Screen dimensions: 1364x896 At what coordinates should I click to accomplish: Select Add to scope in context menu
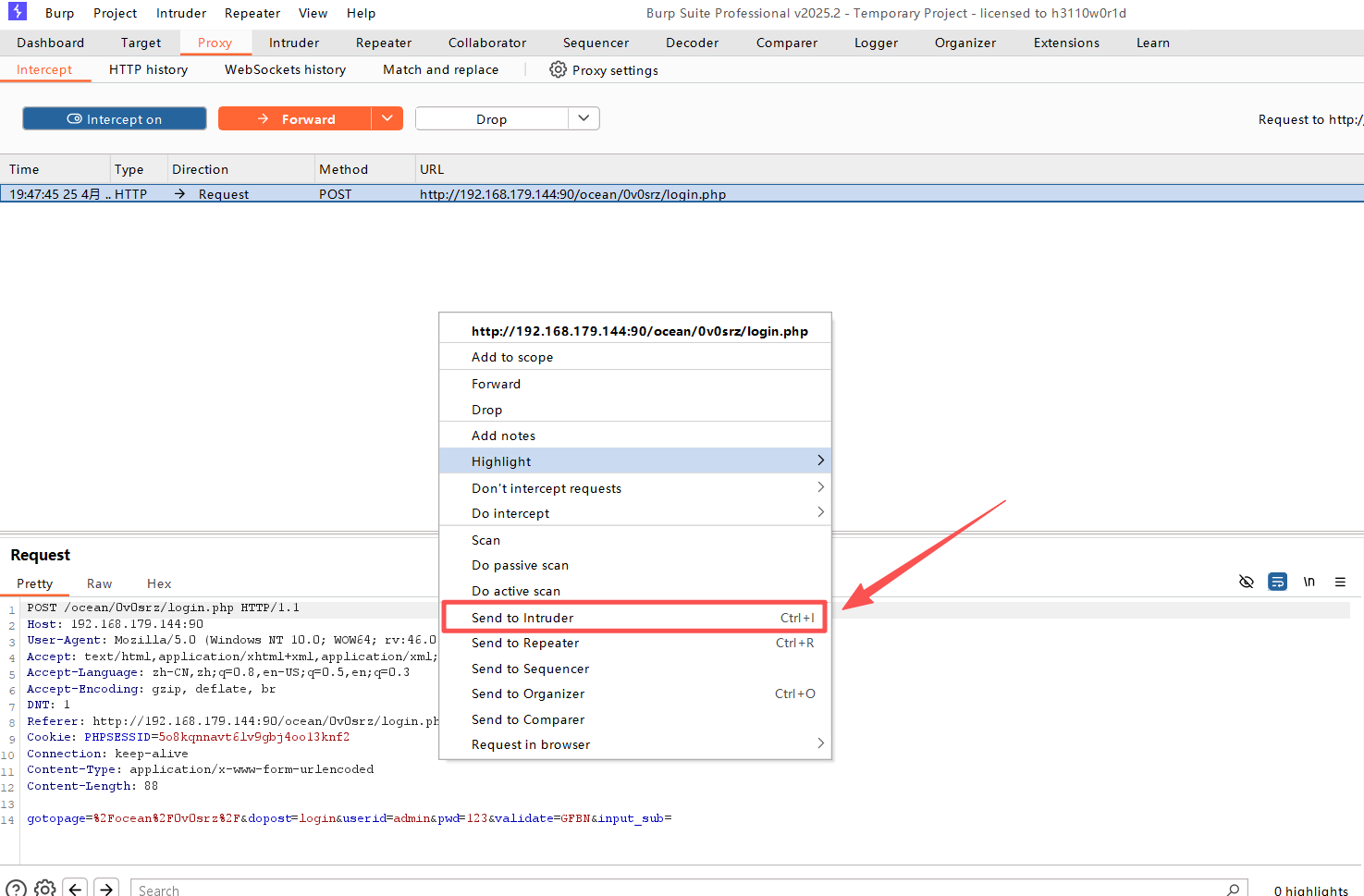click(x=635, y=357)
